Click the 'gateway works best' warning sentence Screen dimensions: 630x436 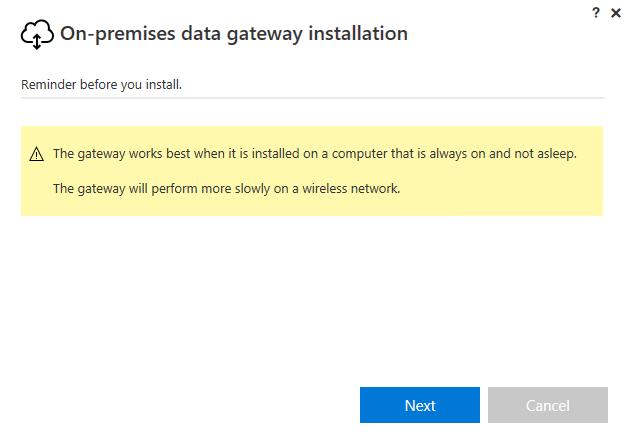(315, 154)
